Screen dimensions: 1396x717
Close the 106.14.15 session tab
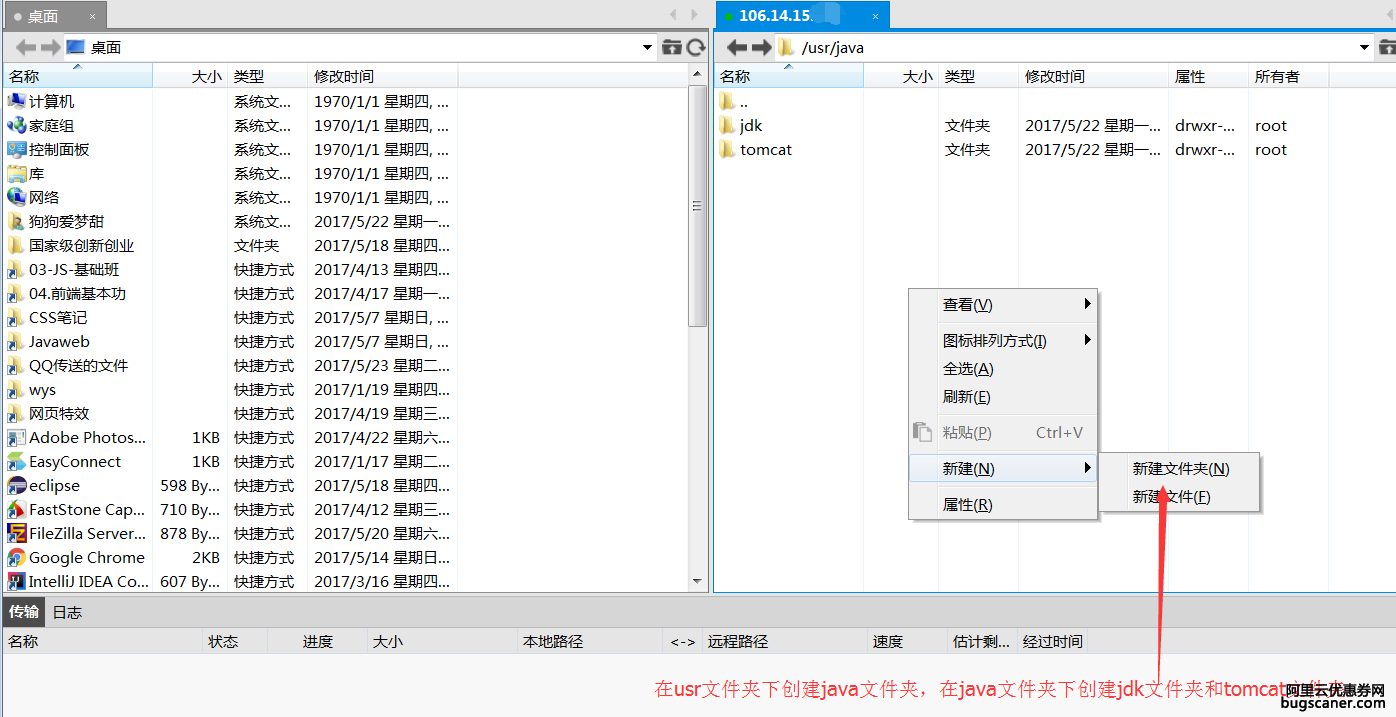[x=875, y=16]
